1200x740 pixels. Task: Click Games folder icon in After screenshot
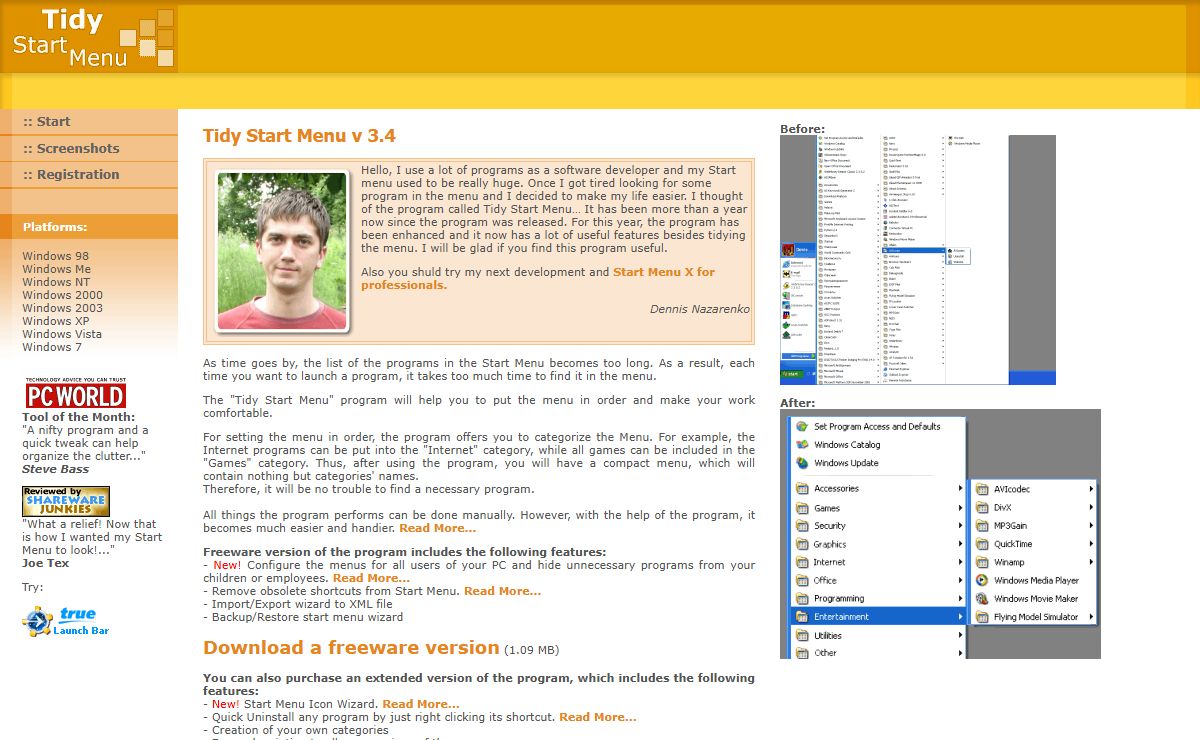(x=802, y=507)
